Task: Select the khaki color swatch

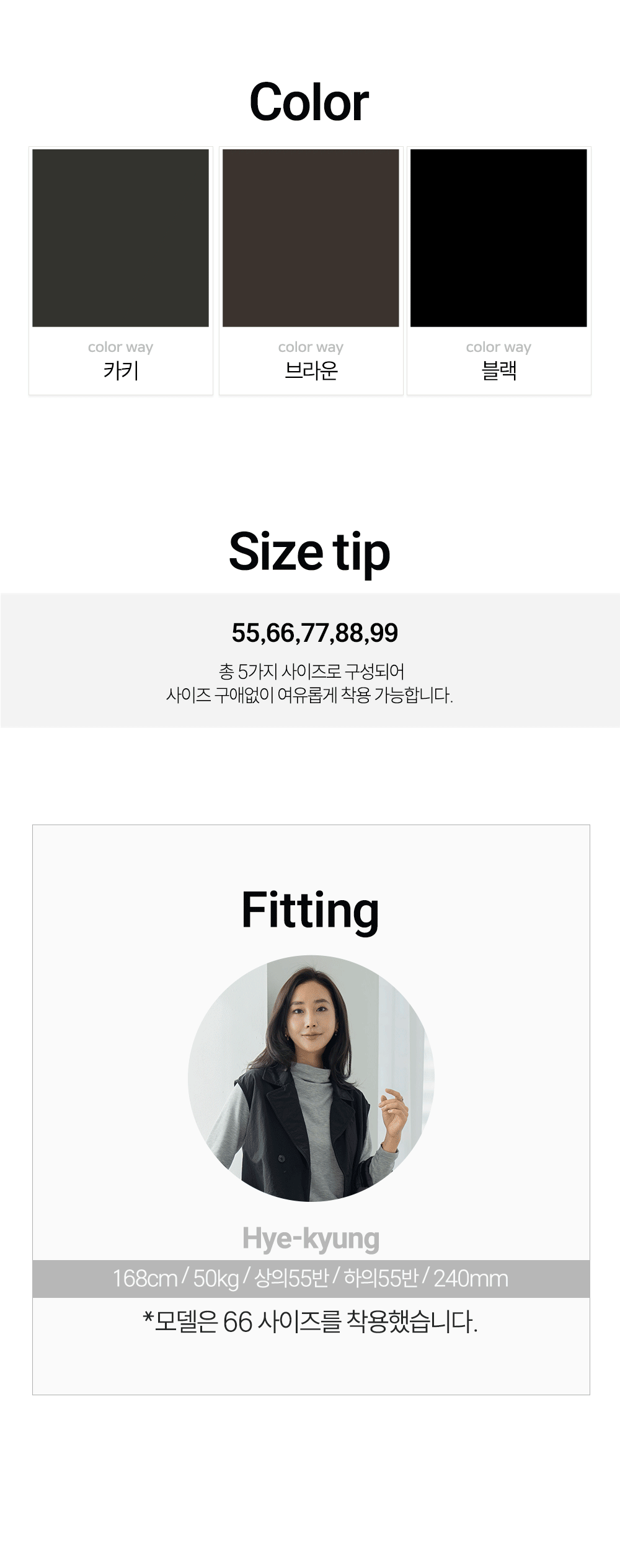Action: point(120,238)
